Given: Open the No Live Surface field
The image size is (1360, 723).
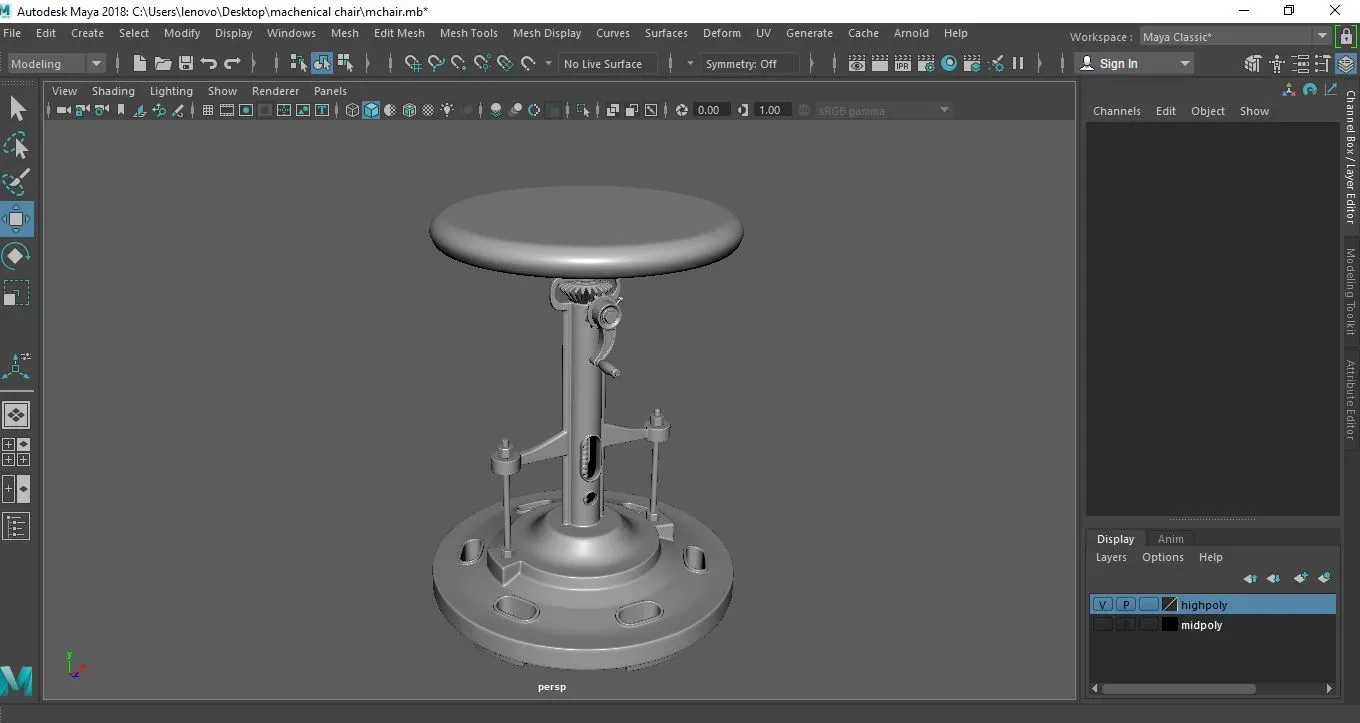Looking at the screenshot, I should coord(608,63).
